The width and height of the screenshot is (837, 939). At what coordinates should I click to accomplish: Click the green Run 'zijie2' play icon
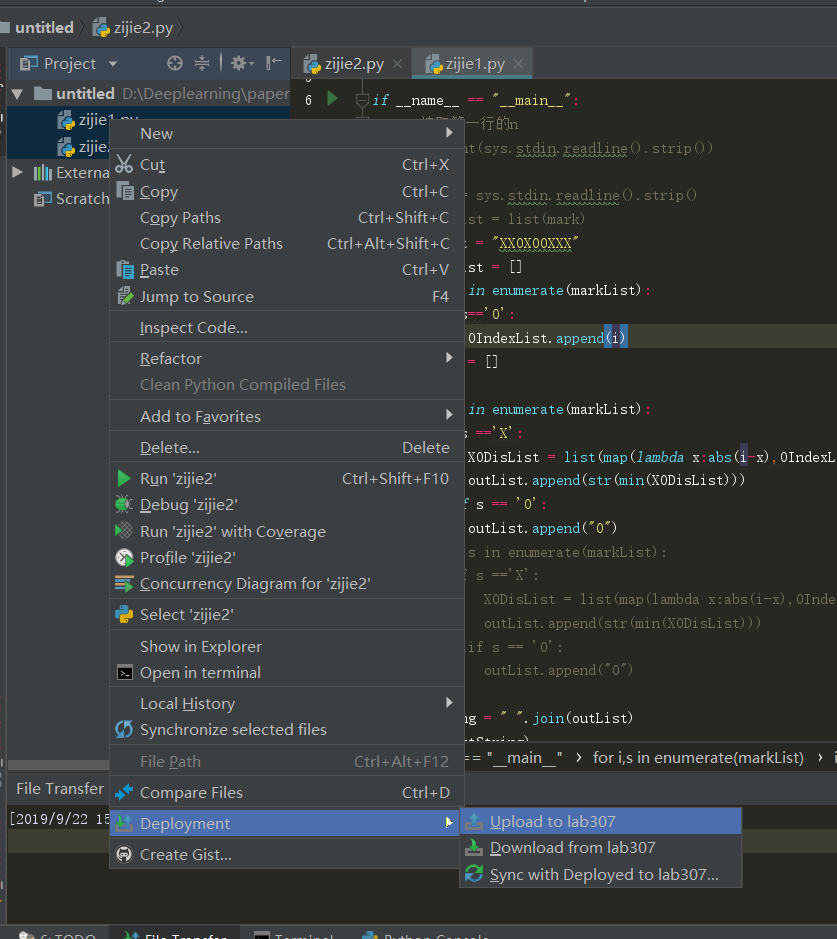click(x=124, y=478)
